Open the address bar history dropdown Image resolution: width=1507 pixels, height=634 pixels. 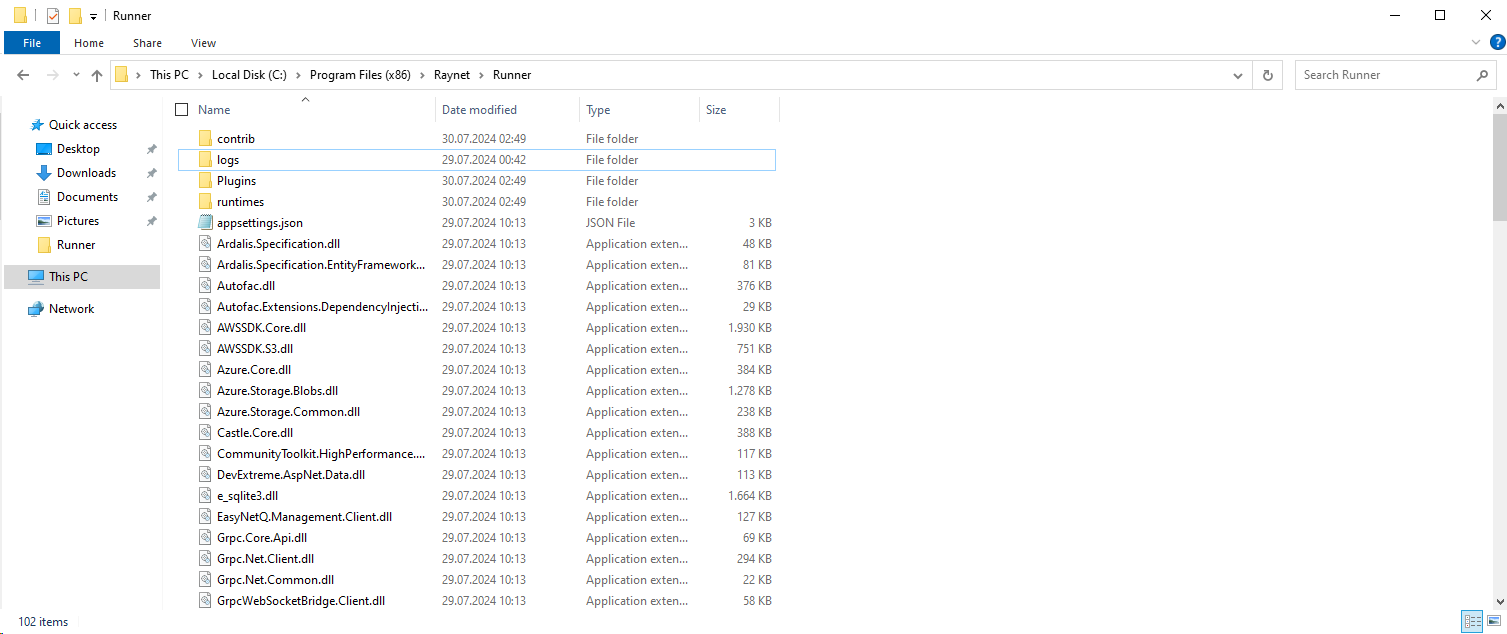tap(1239, 75)
